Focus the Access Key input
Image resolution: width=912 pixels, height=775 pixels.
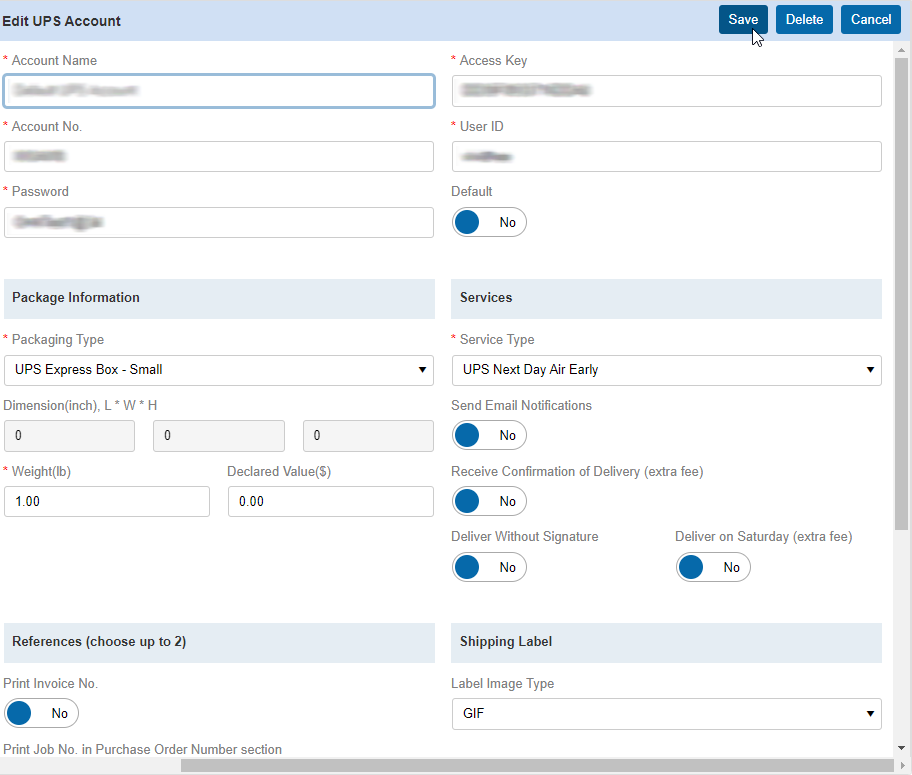click(666, 91)
